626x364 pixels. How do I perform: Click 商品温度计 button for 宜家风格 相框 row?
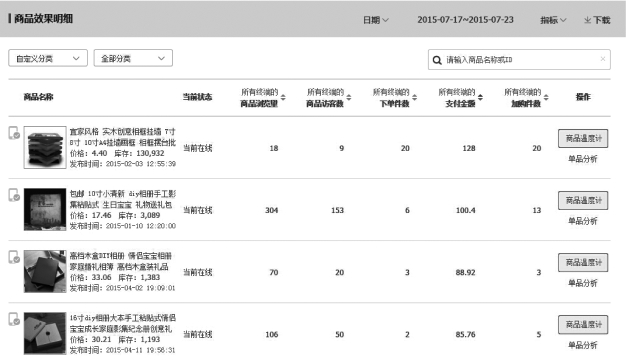pyautogui.click(x=583, y=138)
